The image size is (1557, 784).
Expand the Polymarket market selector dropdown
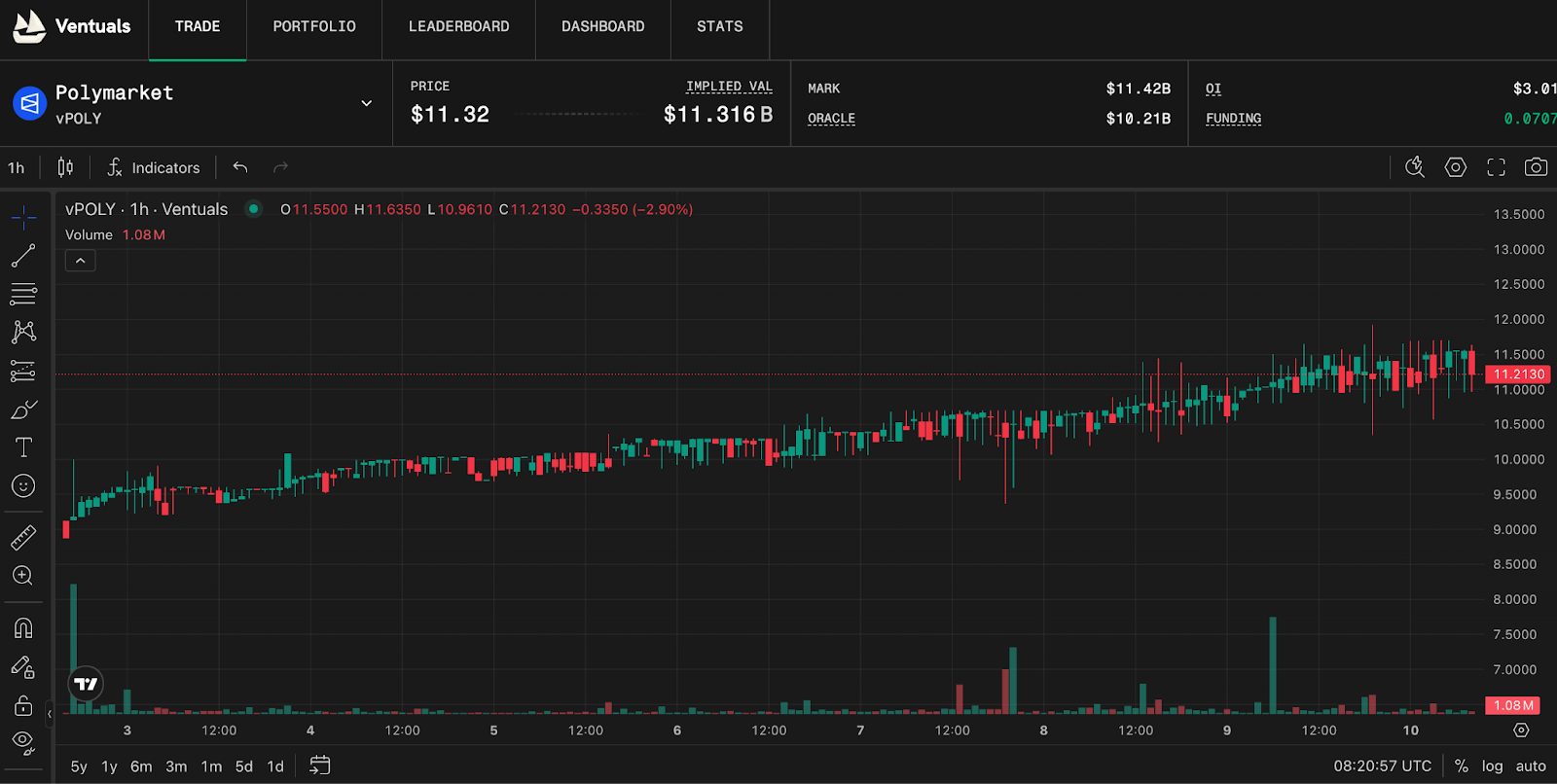tap(366, 103)
